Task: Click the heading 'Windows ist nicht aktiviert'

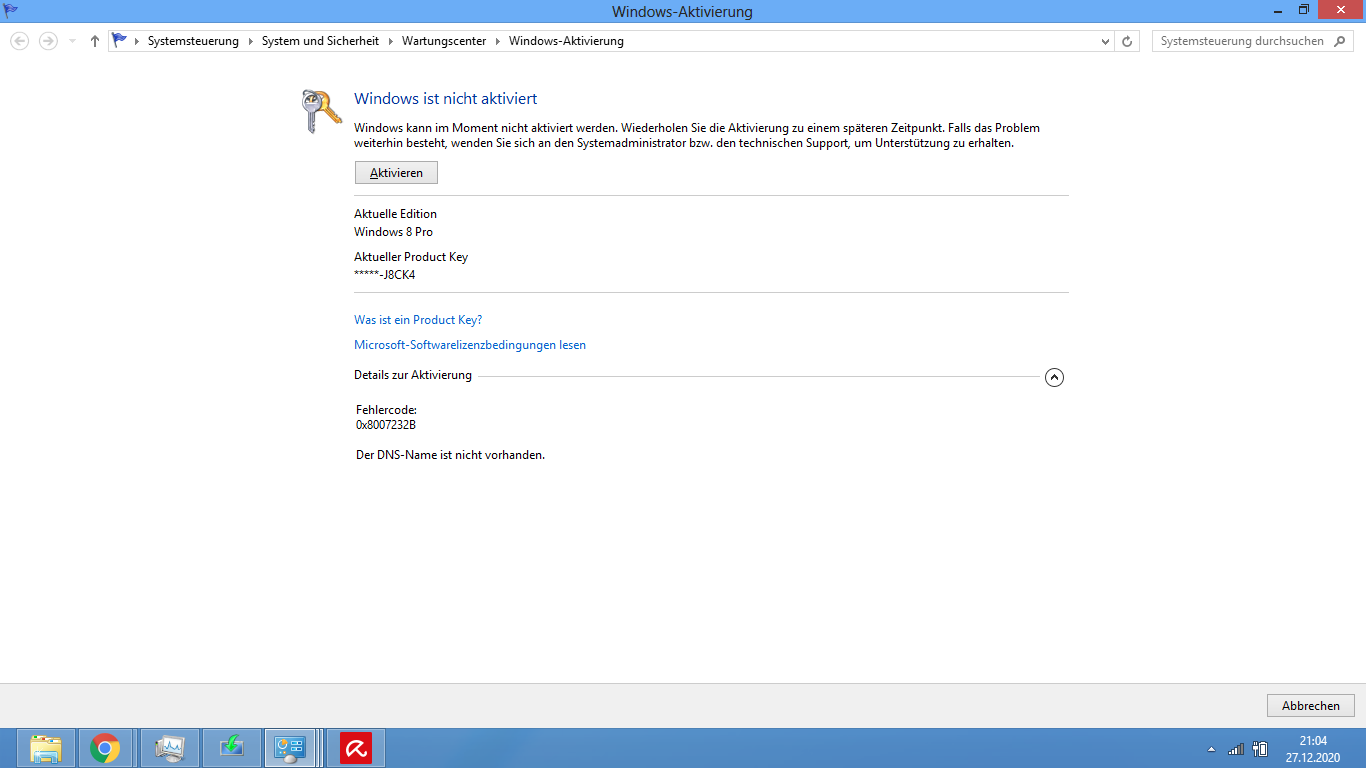Action: point(446,99)
